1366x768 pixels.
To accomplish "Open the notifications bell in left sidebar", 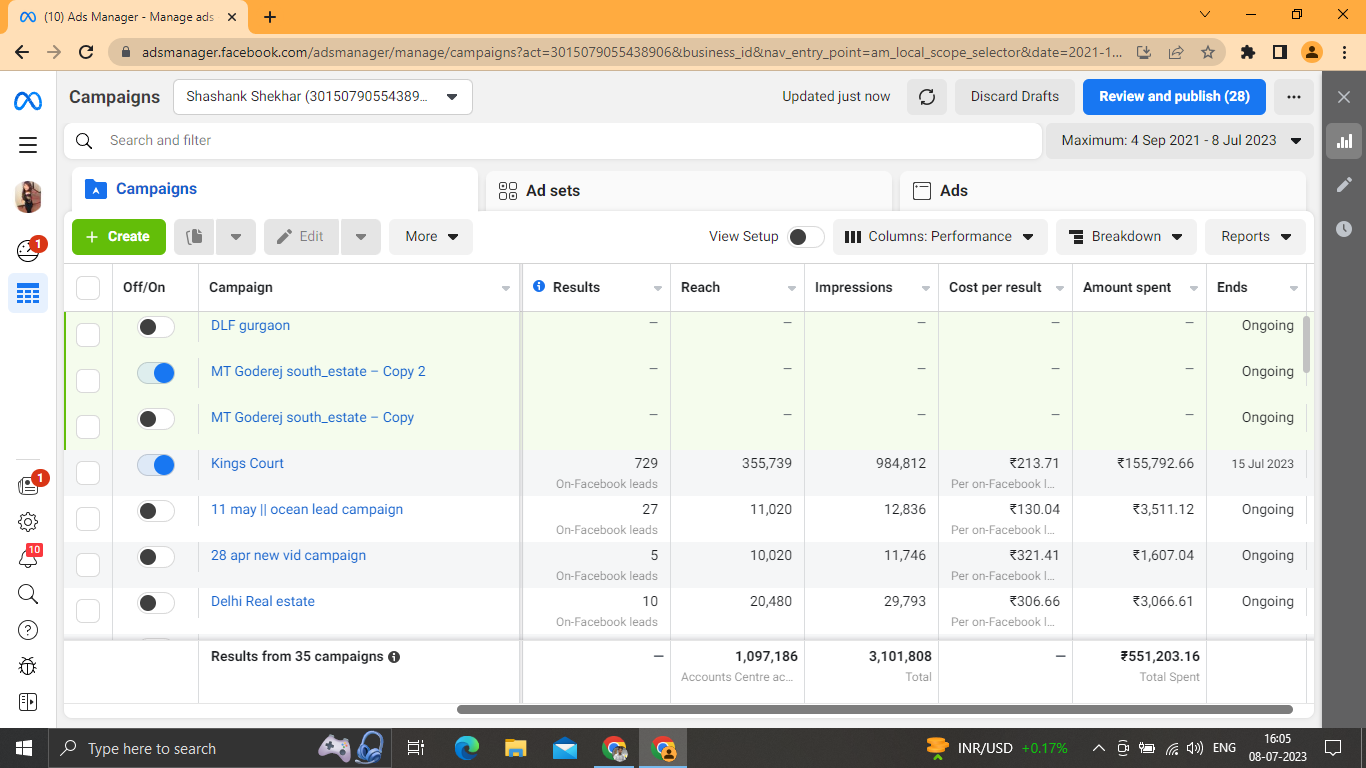I will coord(28,557).
